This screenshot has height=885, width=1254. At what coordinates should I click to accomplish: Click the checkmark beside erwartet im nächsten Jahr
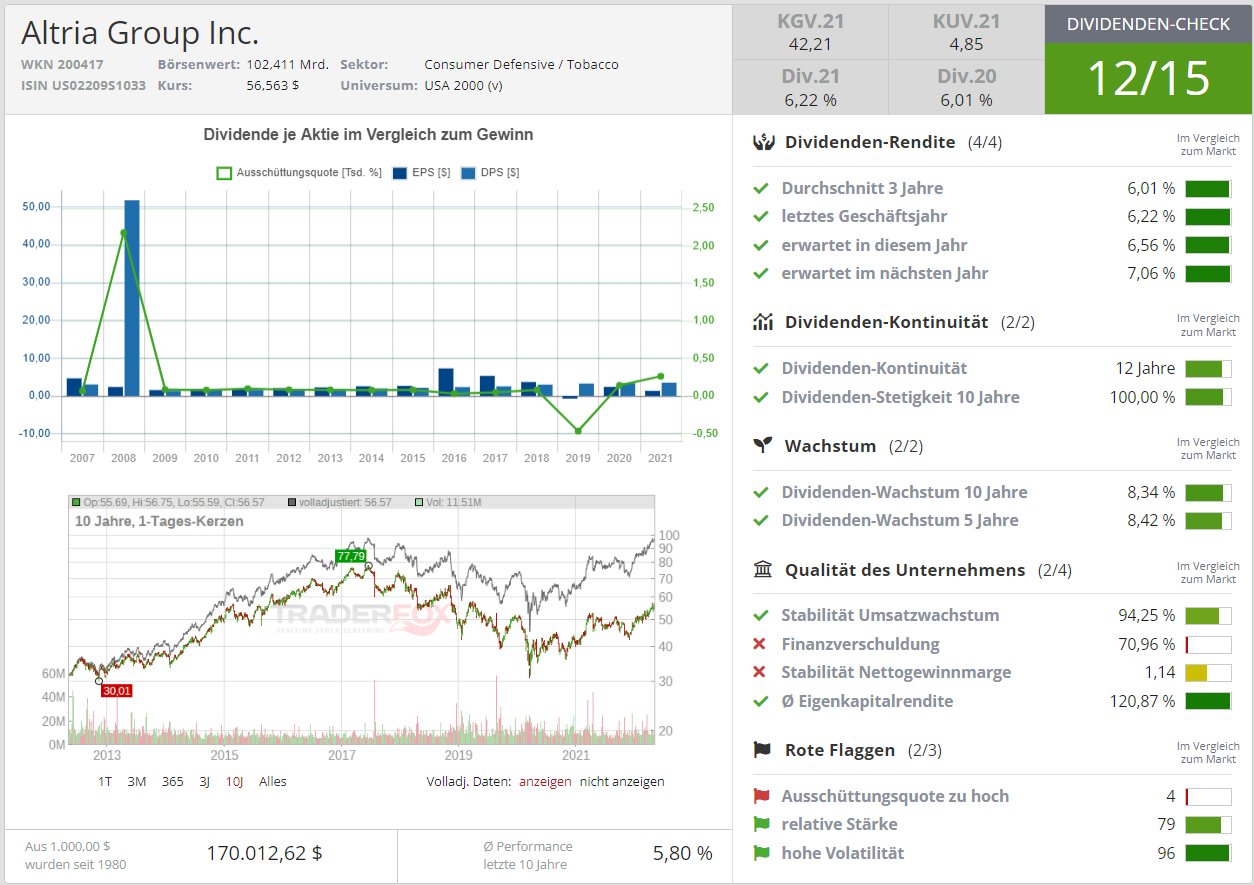click(761, 273)
